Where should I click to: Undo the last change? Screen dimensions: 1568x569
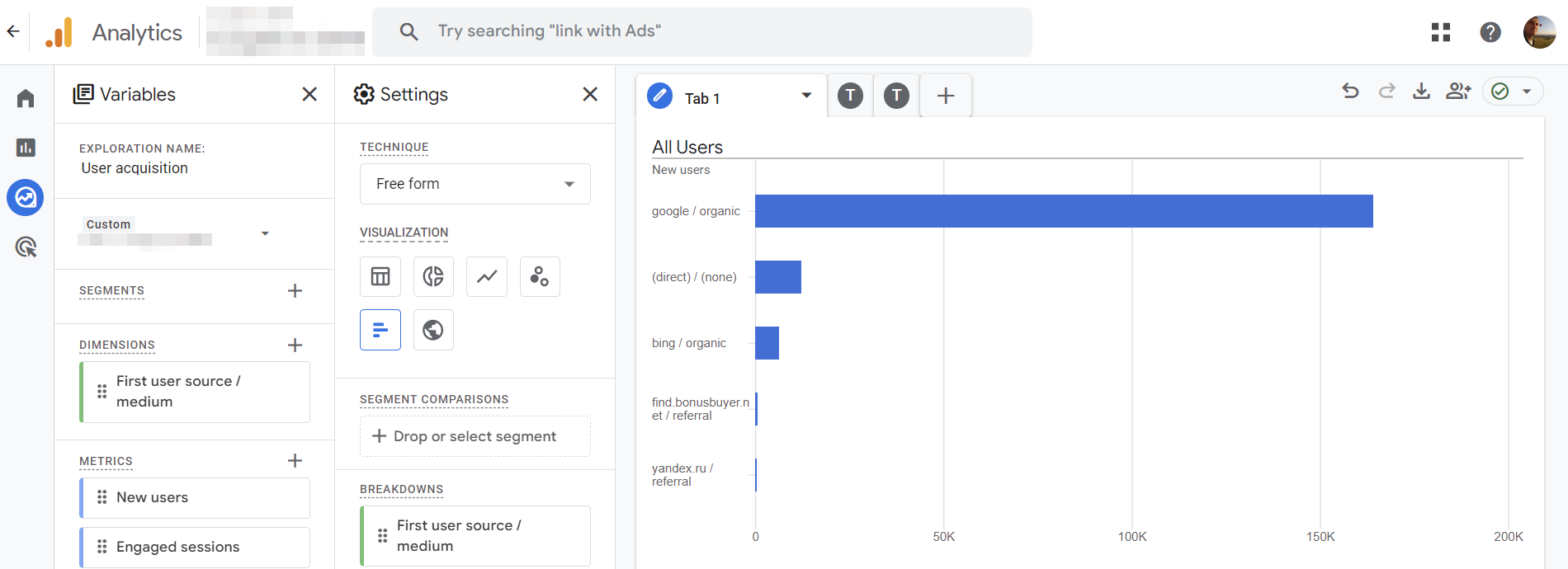click(x=1350, y=91)
